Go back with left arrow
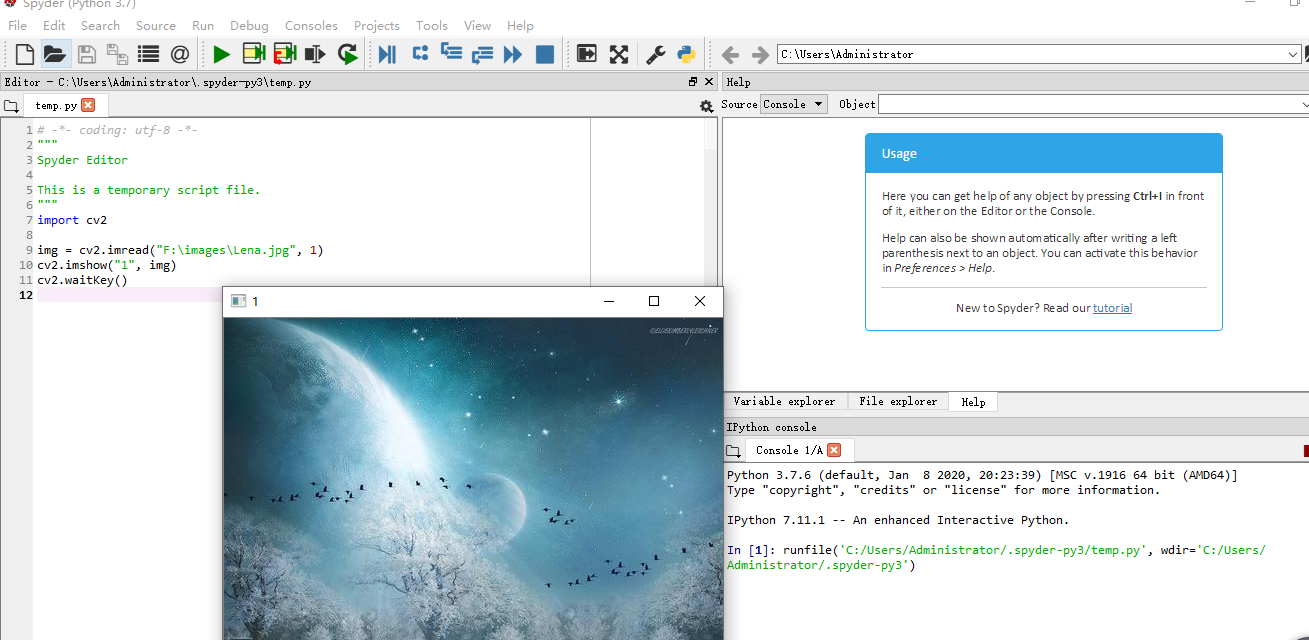The image size is (1309, 640). tap(731, 54)
